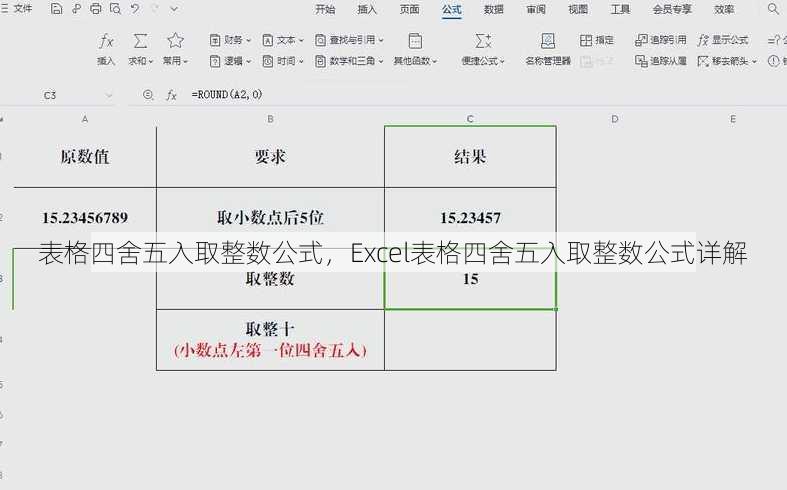Expand the 移去箭头 dropdown arrow

(754, 62)
